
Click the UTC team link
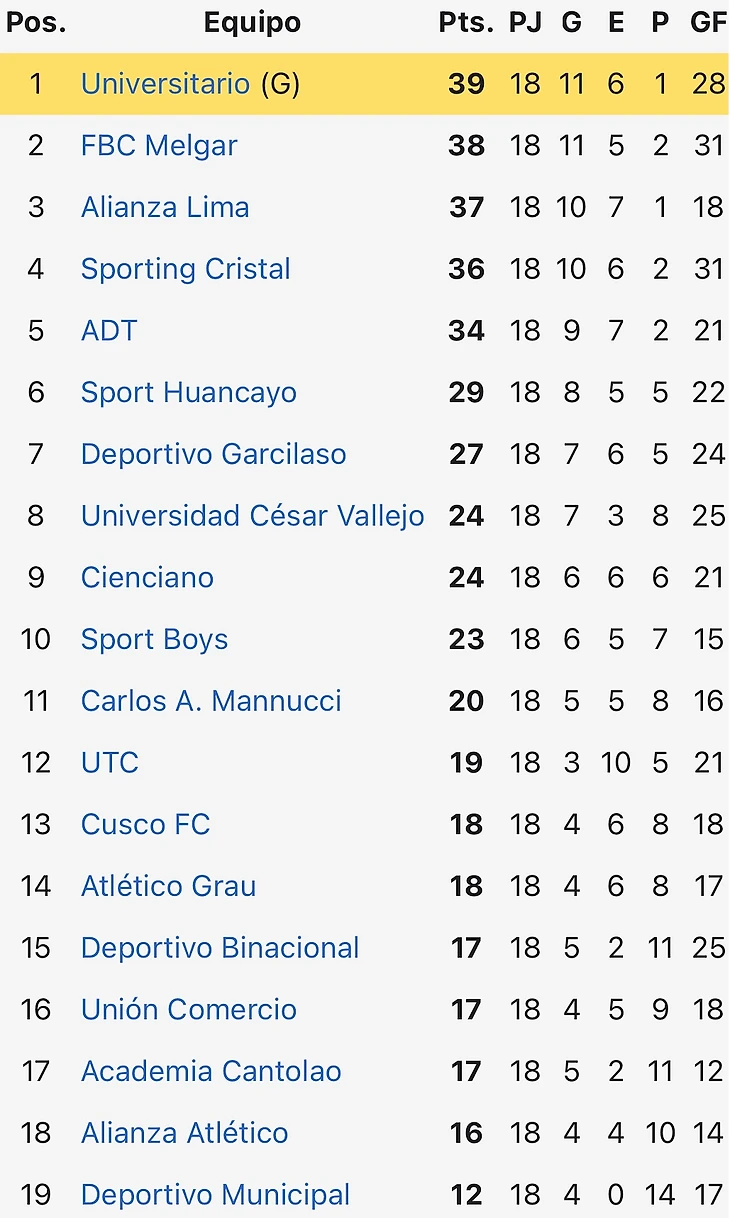pos(110,763)
